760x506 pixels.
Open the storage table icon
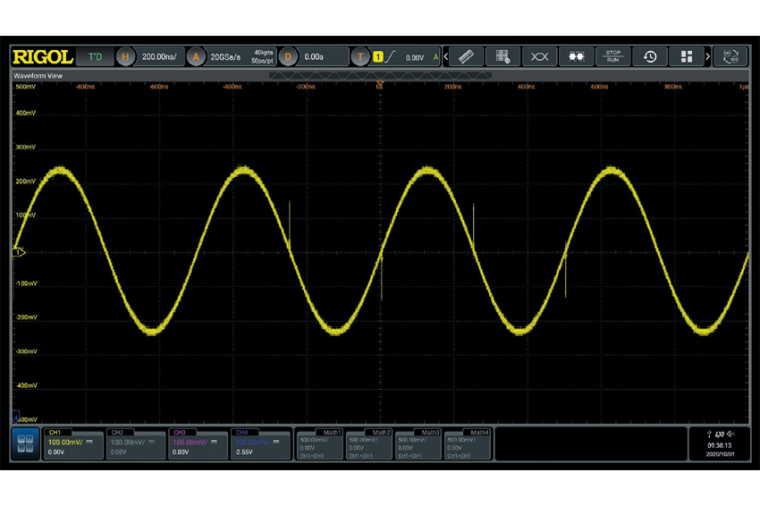click(503, 57)
